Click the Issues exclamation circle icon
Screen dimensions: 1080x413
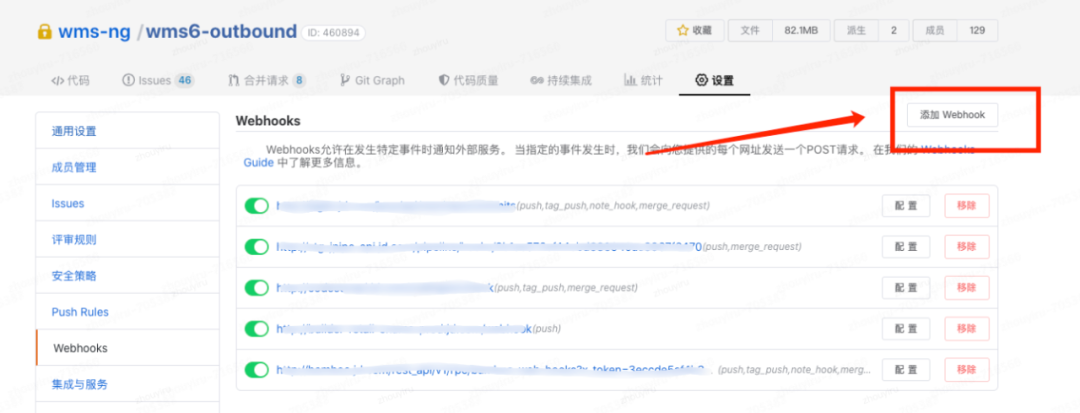click(x=128, y=81)
